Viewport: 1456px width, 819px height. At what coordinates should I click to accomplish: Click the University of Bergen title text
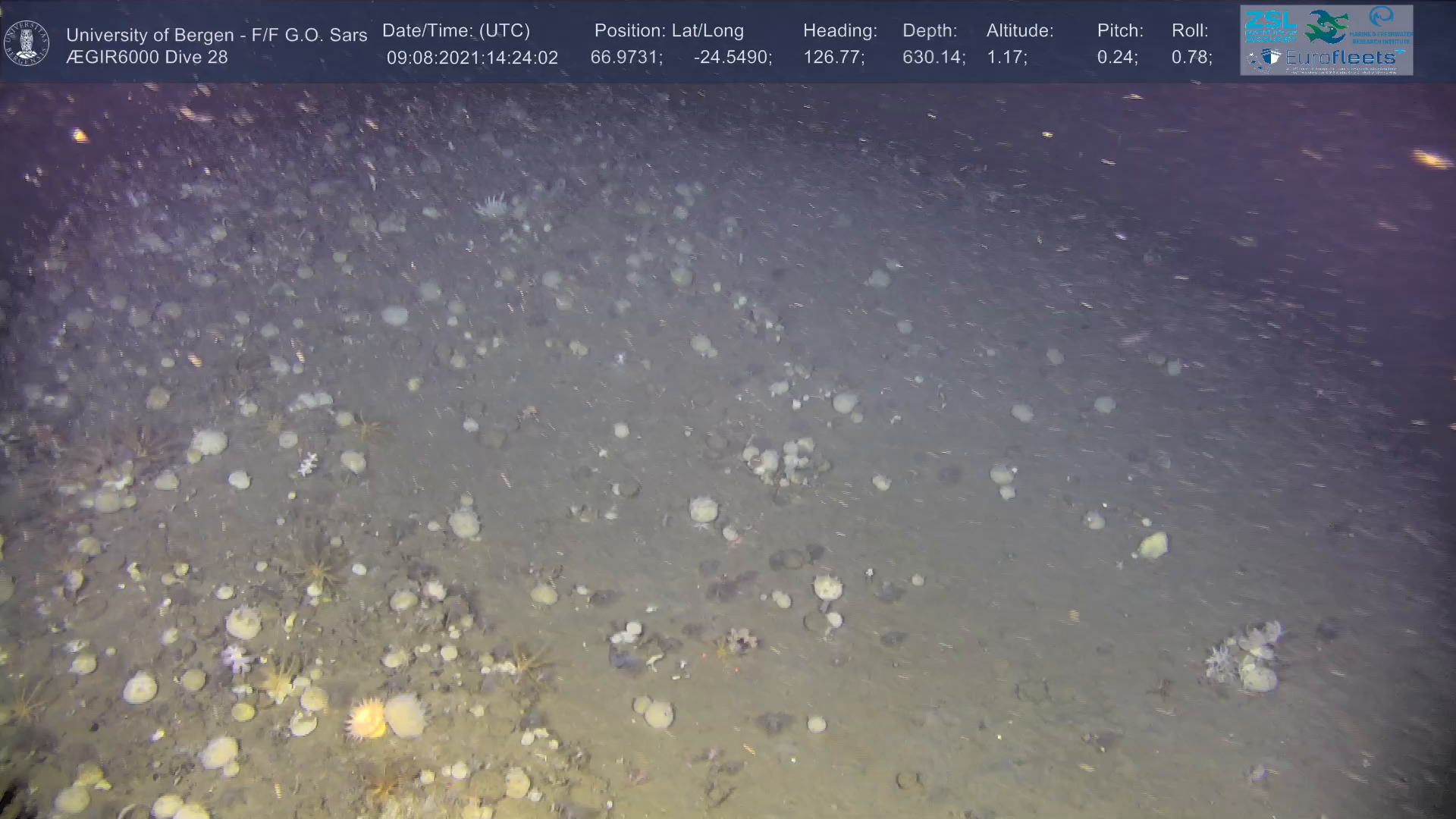[216, 35]
